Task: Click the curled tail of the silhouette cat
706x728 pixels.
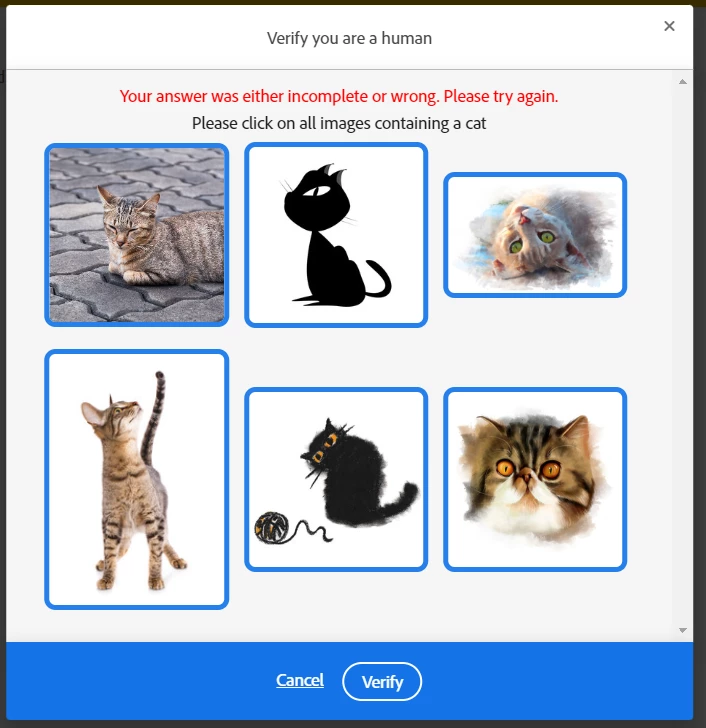Action: coord(379,279)
